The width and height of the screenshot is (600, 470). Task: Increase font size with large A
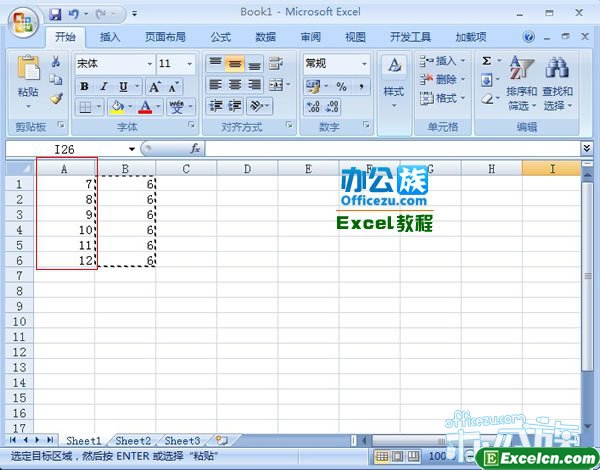point(154,87)
